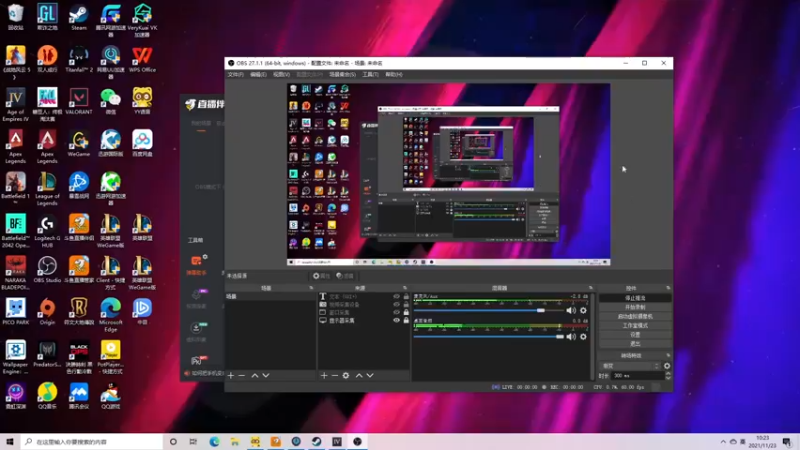Open source properties gear in Sources toolbar
Image resolution: width=800 pixels, height=450 pixels.
[x=346, y=376]
